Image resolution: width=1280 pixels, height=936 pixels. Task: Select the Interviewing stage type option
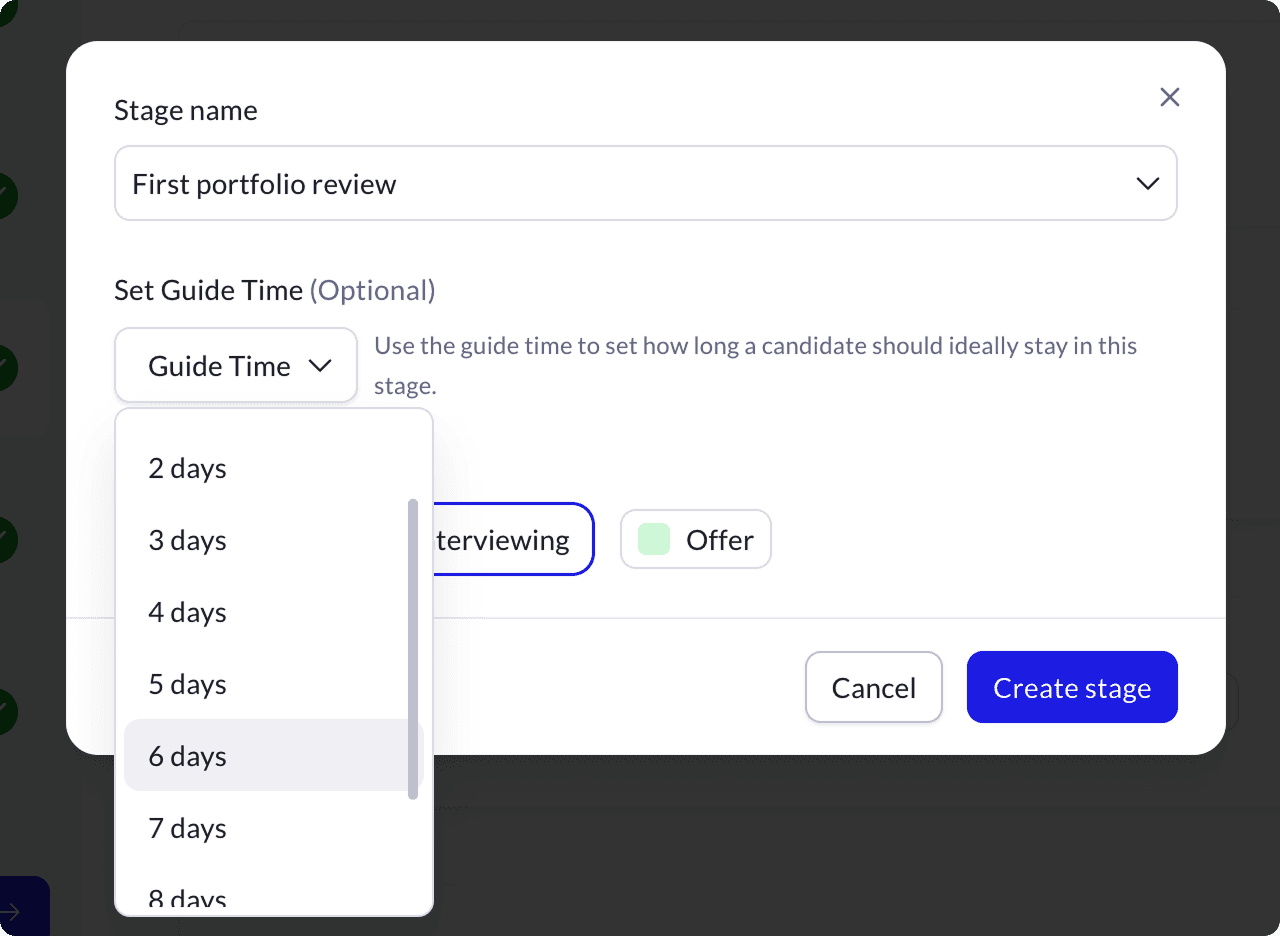(513, 540)
